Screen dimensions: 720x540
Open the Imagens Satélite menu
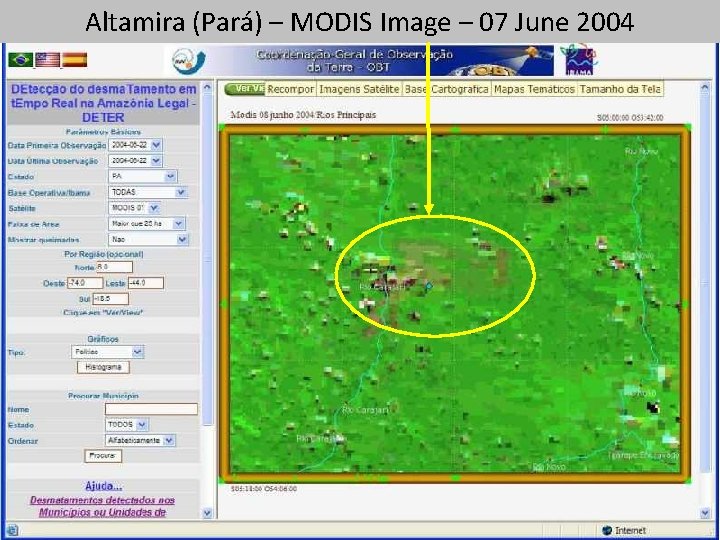[359, 89]
